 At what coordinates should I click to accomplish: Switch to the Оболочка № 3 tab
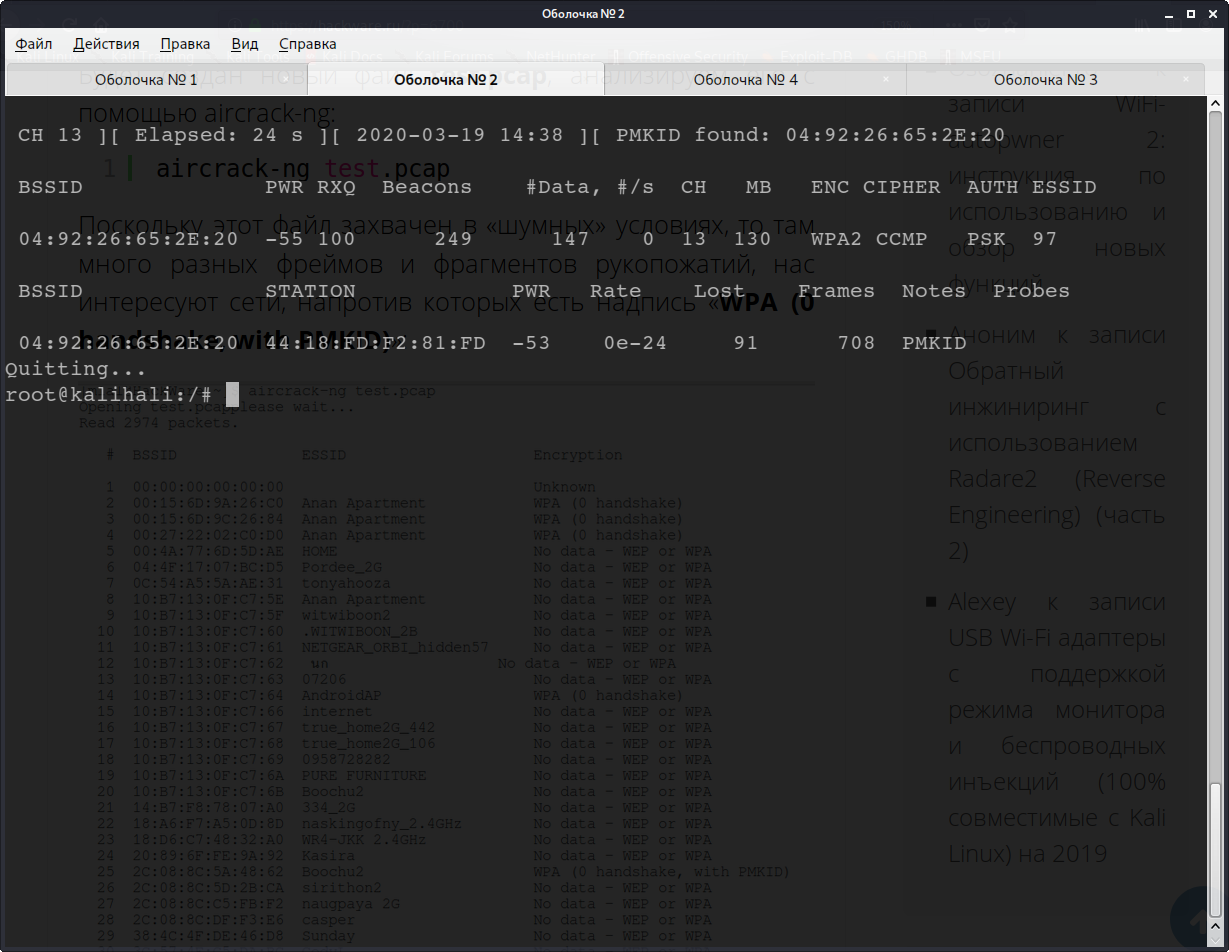pyautogui.click(x=1045, y=79)
